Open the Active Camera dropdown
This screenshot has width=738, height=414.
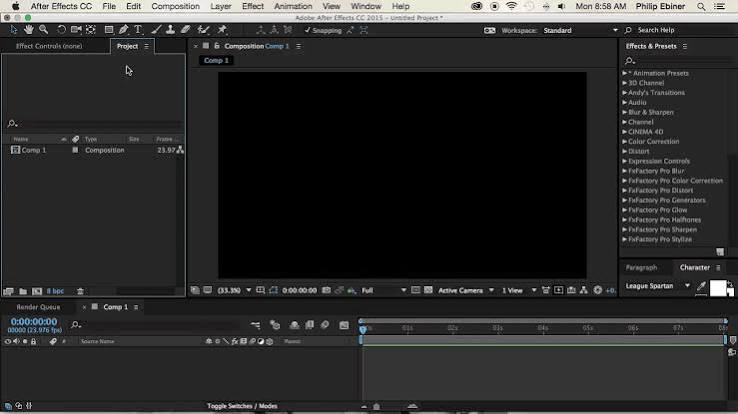click(x=465, y=290)
